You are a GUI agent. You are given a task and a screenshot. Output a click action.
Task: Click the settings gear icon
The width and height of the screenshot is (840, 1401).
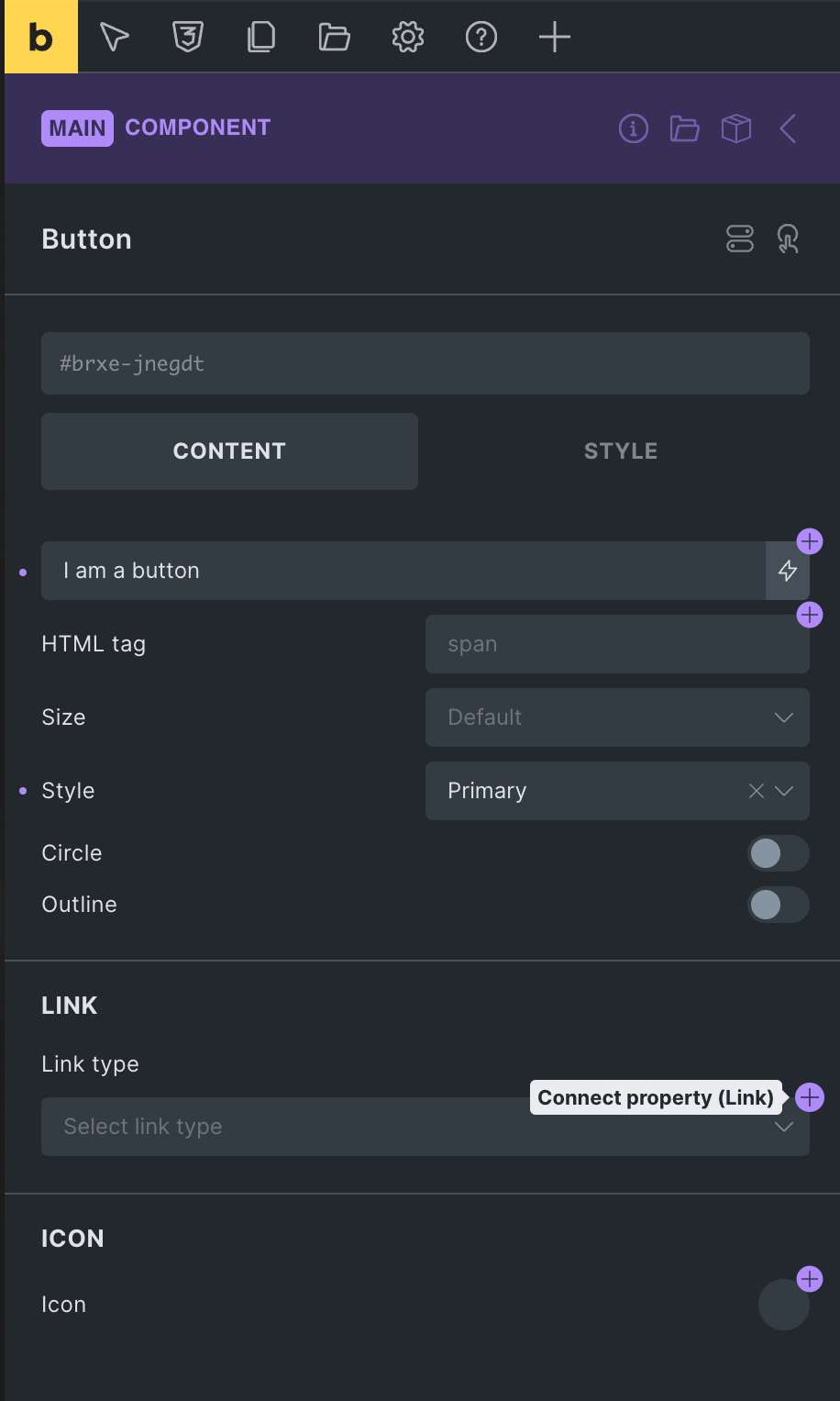pos(408,37)
